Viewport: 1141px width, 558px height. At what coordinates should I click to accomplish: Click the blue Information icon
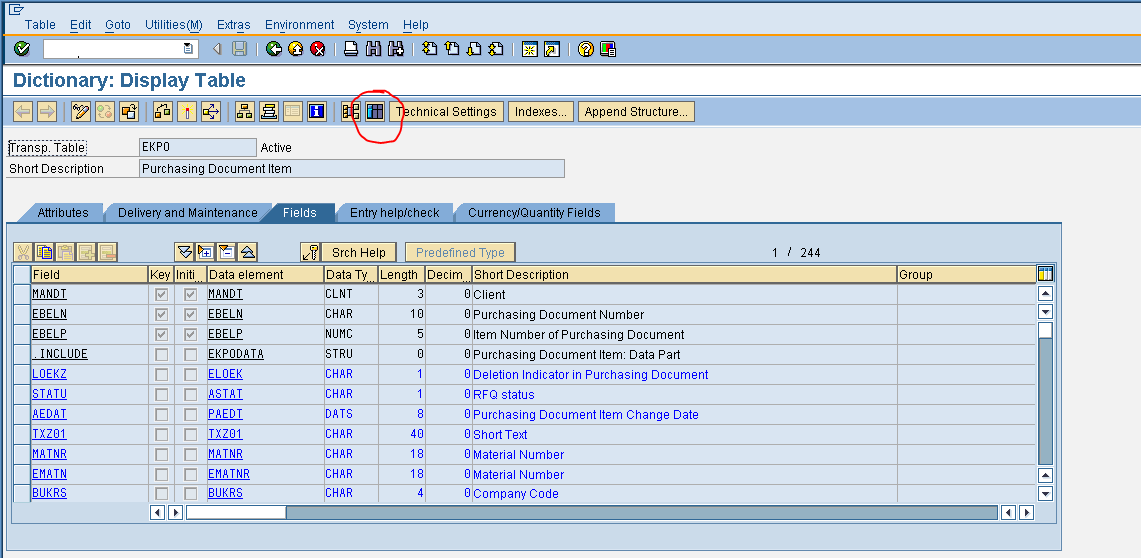point(317,111)
